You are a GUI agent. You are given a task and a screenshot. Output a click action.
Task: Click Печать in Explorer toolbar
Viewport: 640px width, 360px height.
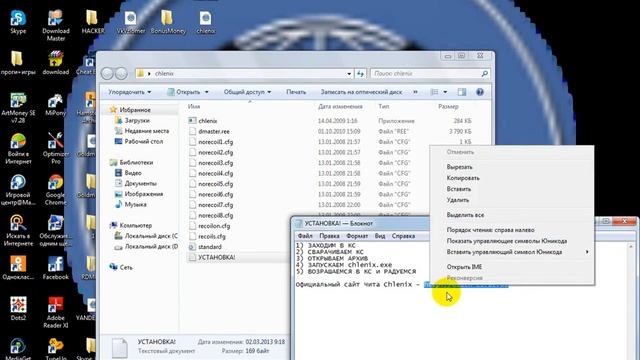tap(296, 92)
